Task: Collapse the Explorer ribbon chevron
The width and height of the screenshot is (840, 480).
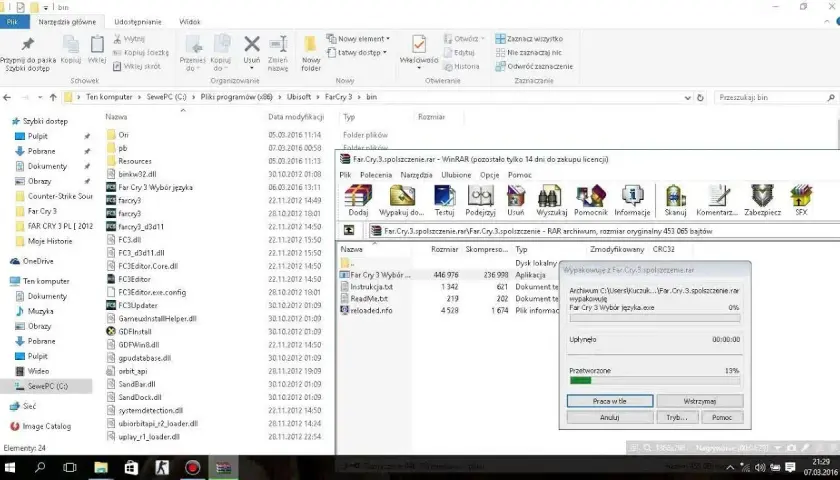Action: [827, 22]
